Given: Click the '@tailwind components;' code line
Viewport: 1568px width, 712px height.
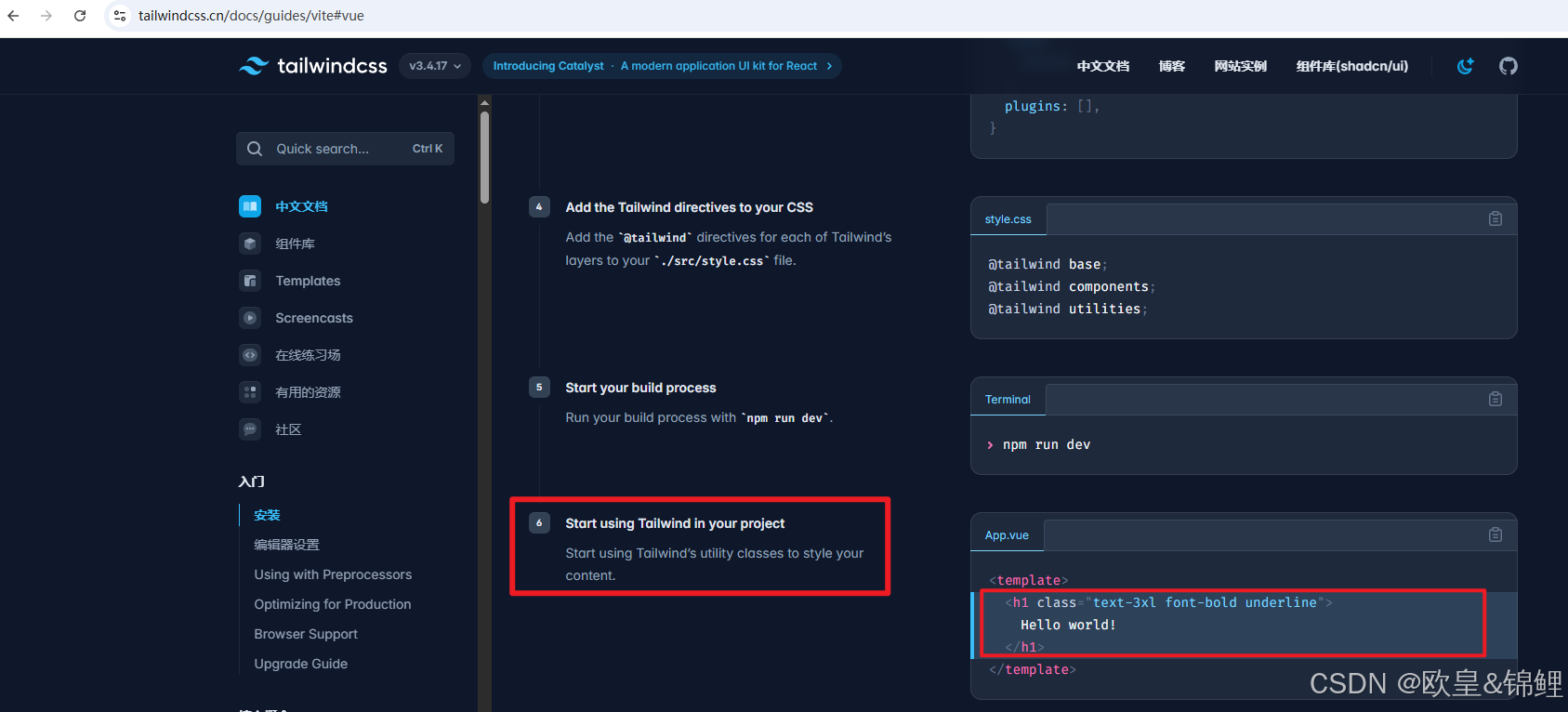Looking at the screenshot, I should 1072,286.
